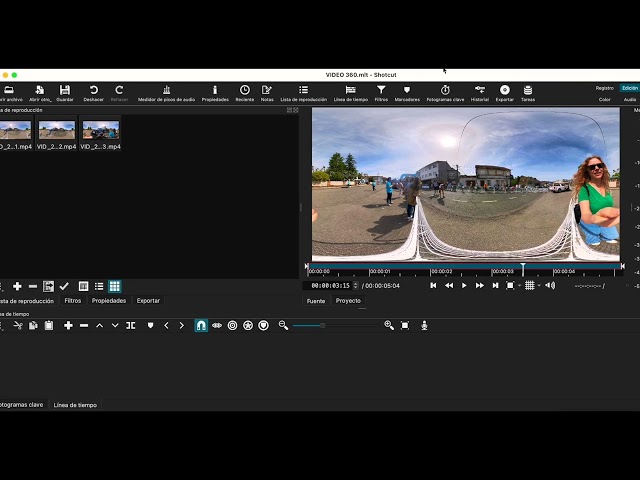Open the Medidor de picos de audio

pyautogui.click(x=166, y=93)
